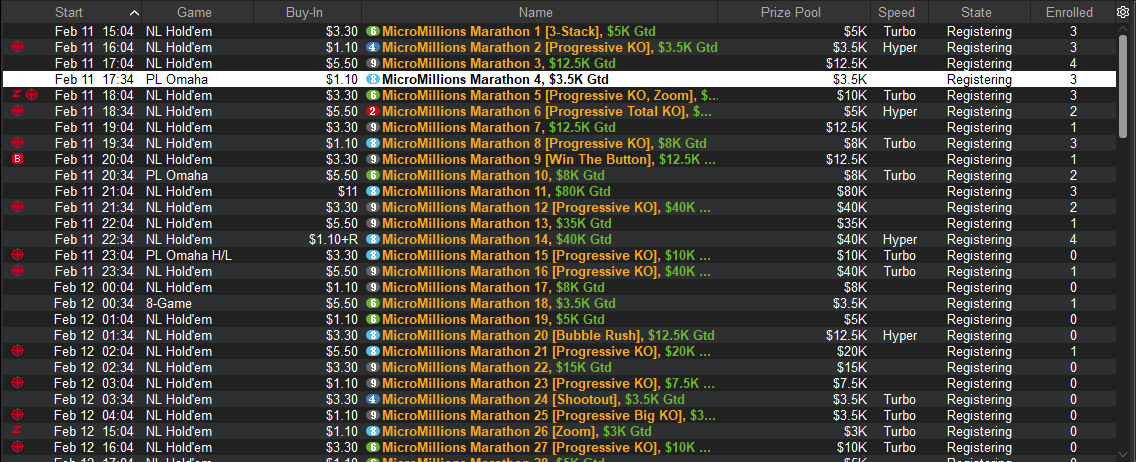The width and height of the screenshot is (1136, 462).
Task: Sort by the Buy-In column header
Action: click(304, 12)
